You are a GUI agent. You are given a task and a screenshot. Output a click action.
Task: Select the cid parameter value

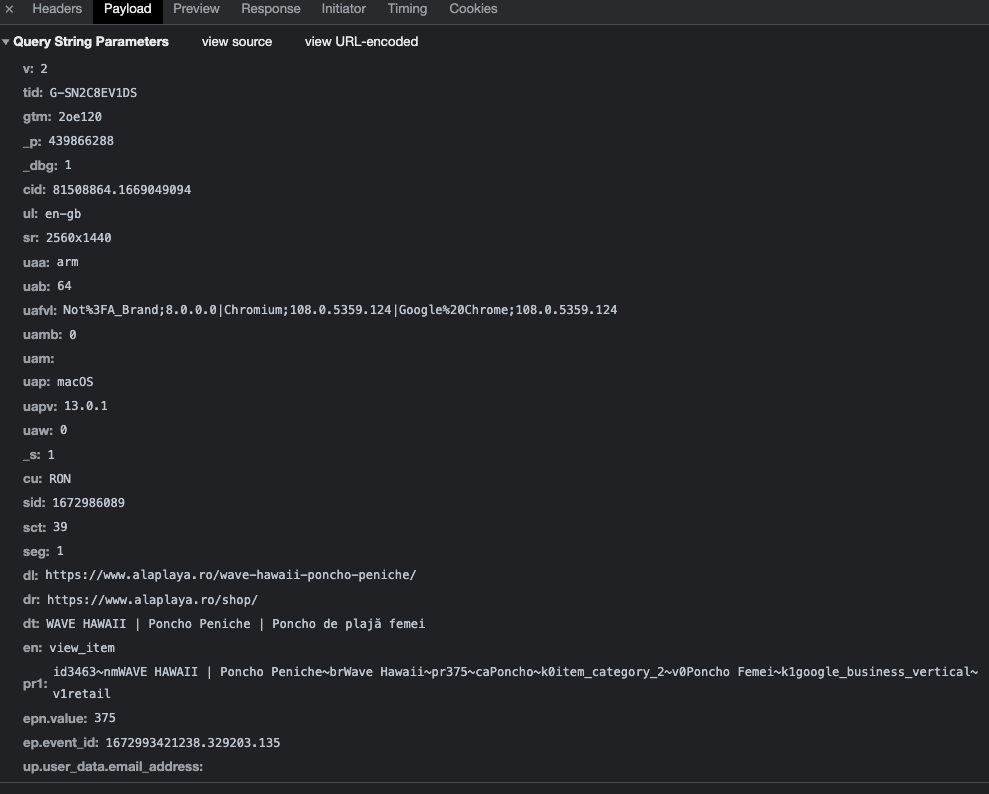point(122,190)
